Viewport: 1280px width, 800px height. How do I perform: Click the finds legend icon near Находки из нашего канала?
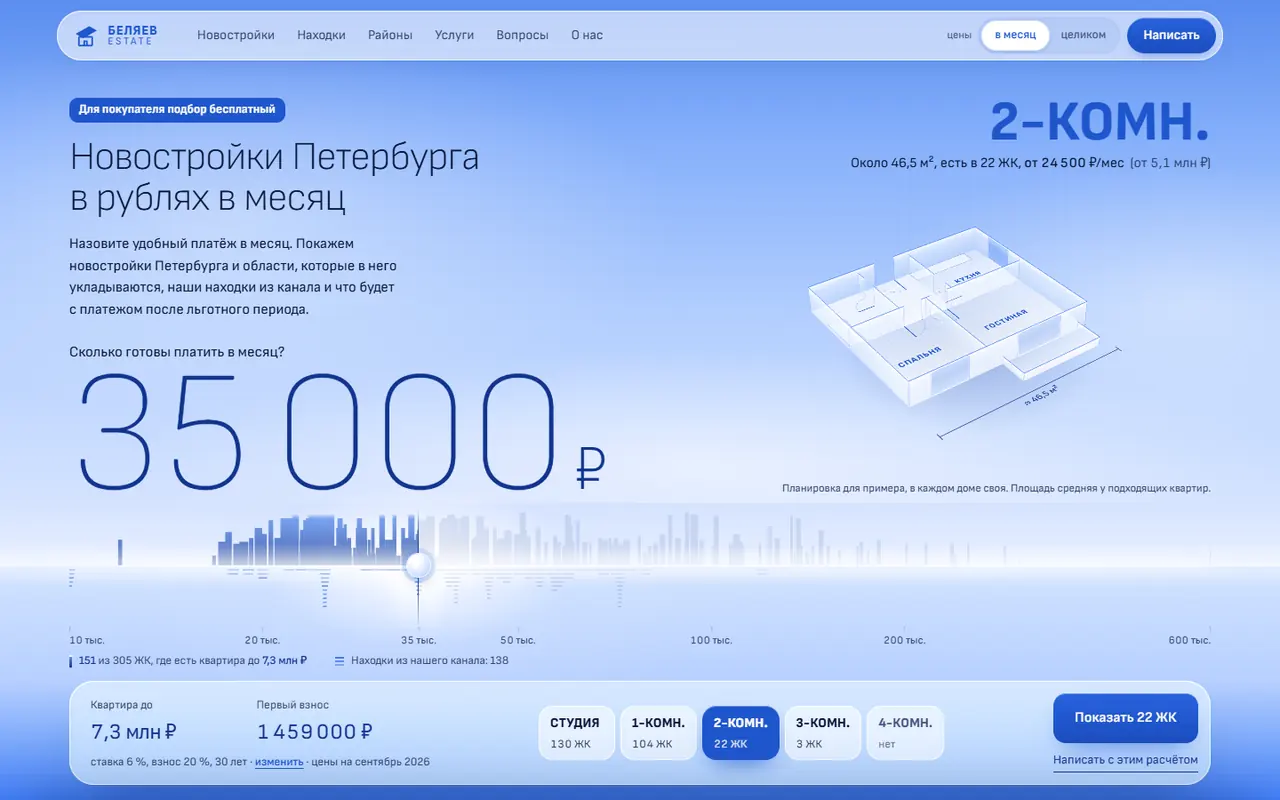pos(339,661)
